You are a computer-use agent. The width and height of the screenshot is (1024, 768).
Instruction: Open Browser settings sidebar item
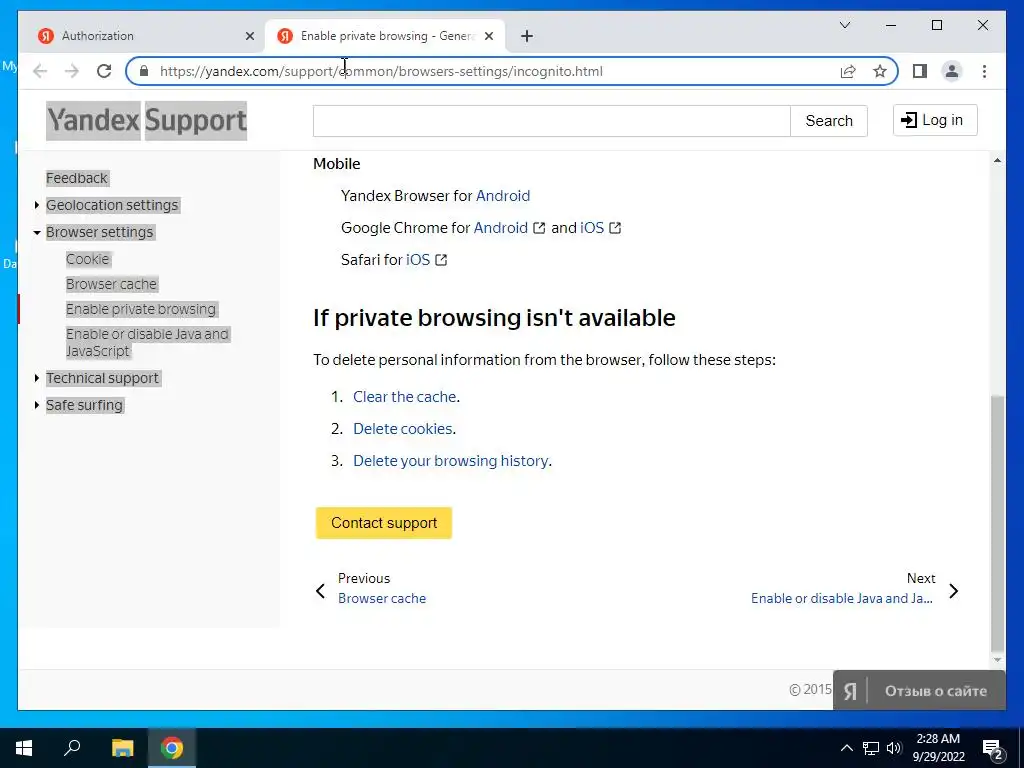pyautogui.click(x=99, y=232)
